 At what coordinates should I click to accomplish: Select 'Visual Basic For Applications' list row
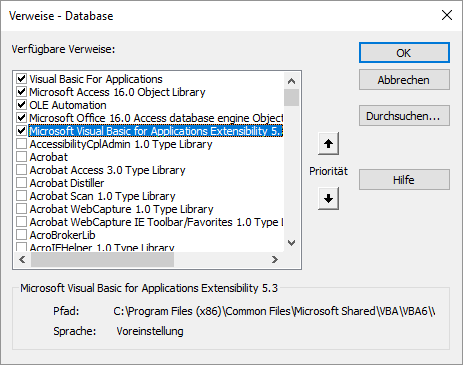click(96, 79)
